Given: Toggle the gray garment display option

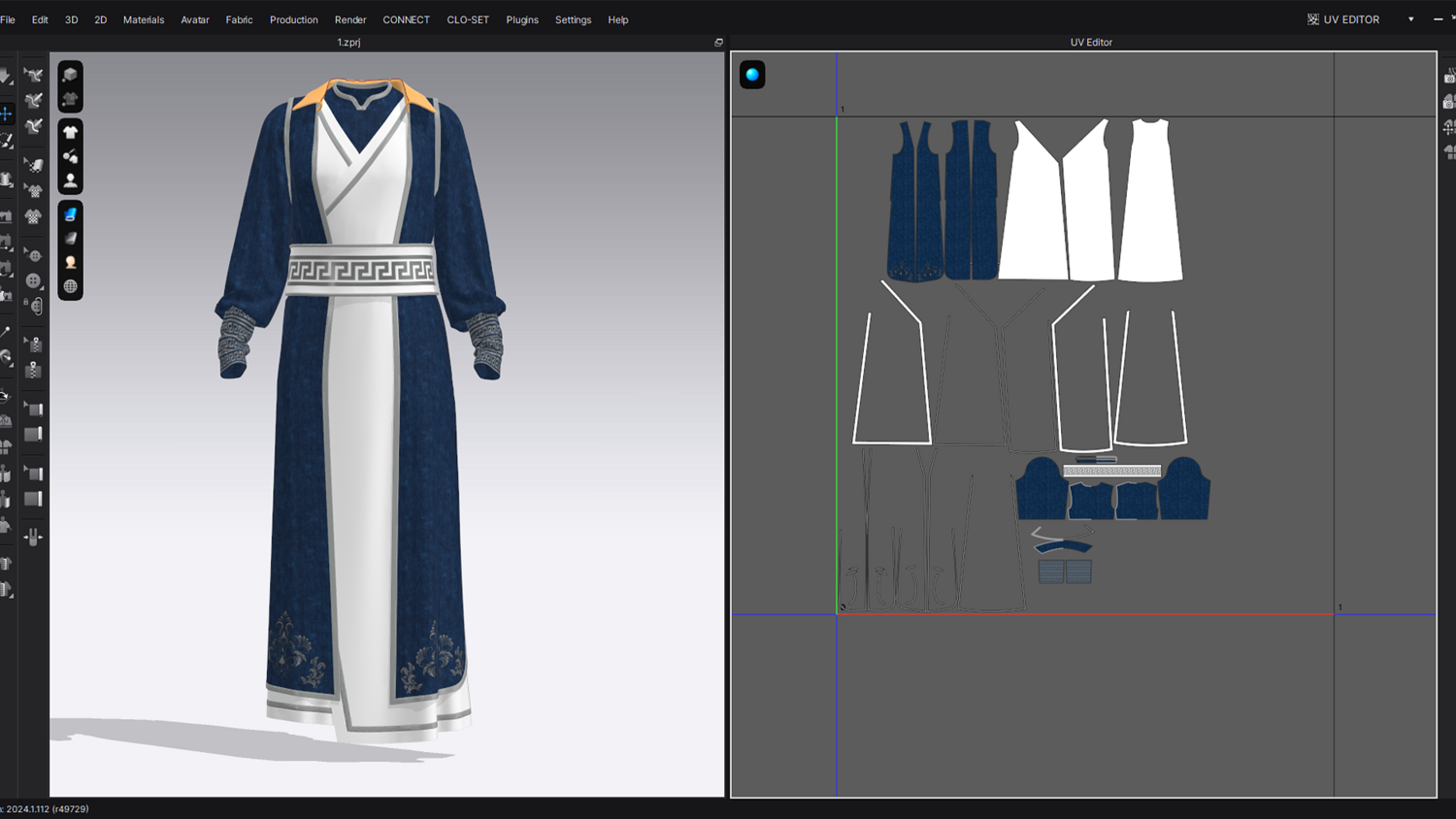Looking at the screenshot, I should 70,99.
